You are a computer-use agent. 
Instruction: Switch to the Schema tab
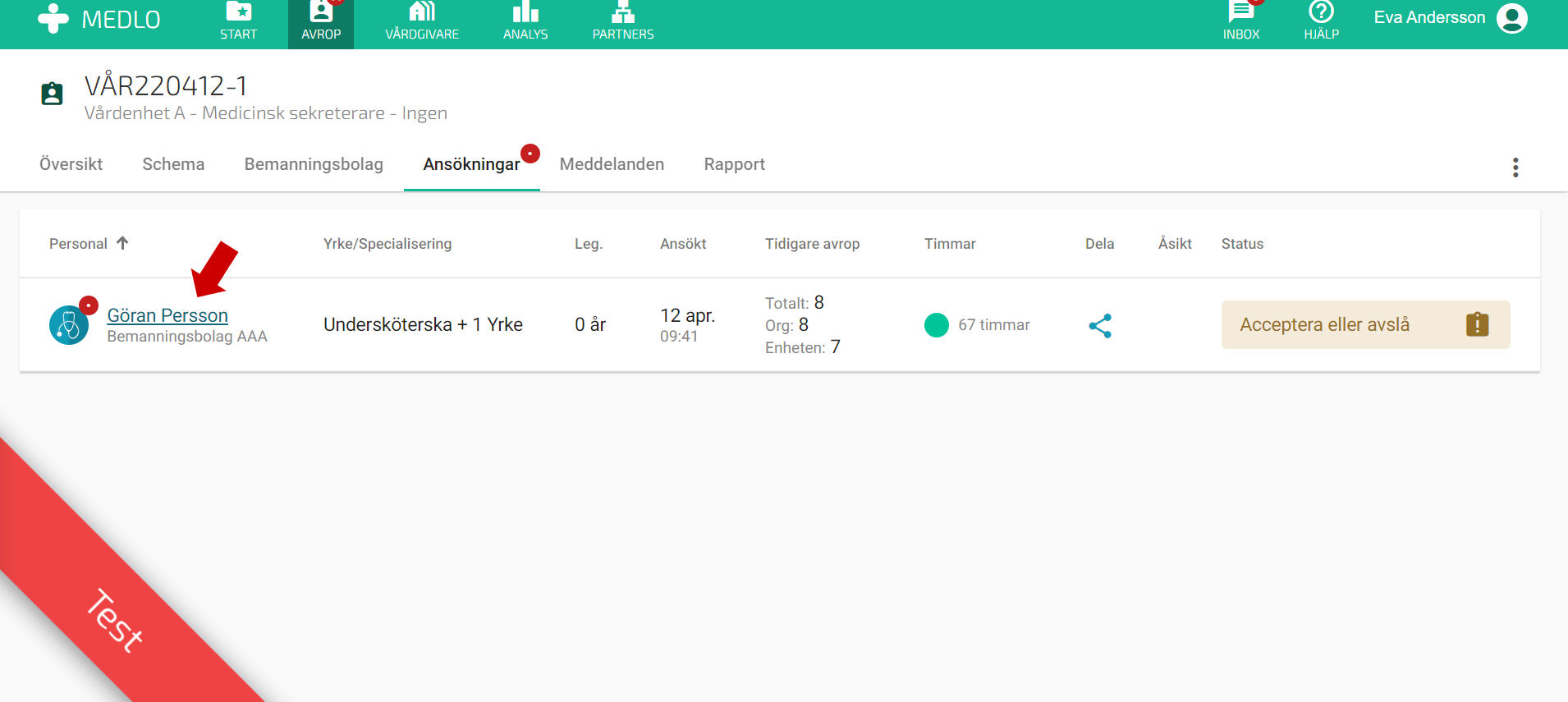pos(173,164)
